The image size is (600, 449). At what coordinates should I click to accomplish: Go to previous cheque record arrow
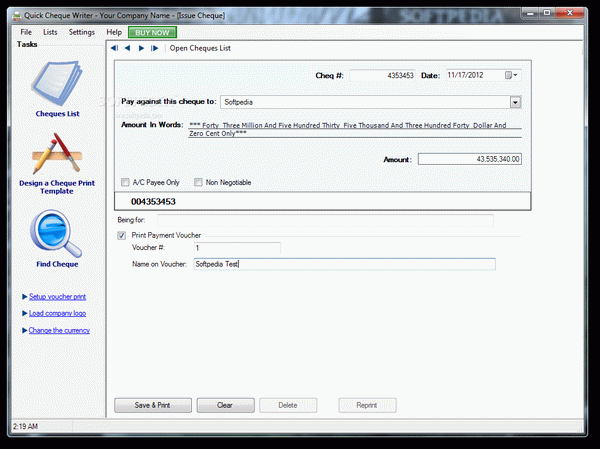click(x=128, y=48)
